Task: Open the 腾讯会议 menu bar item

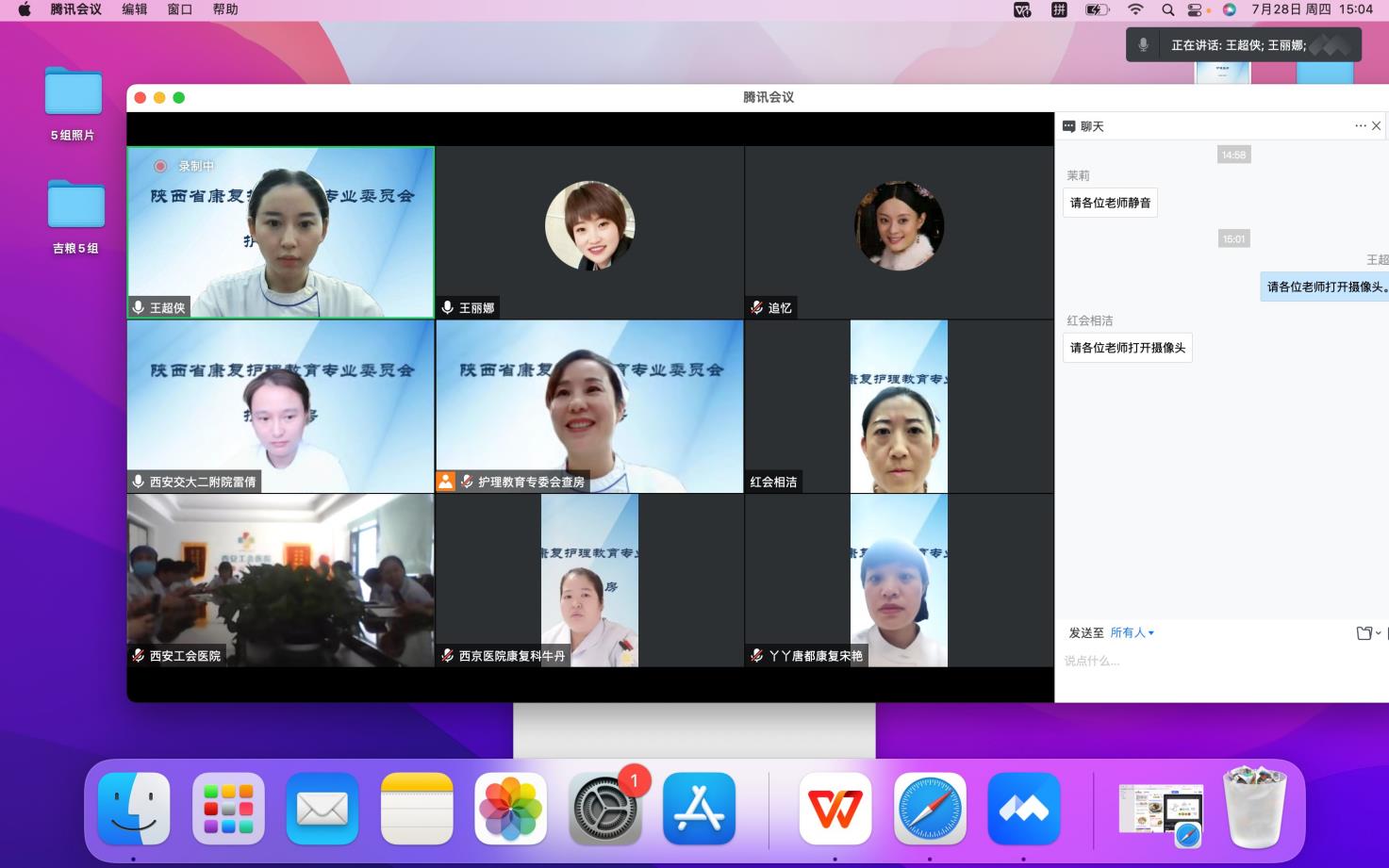Action: (x=75, y=9)
